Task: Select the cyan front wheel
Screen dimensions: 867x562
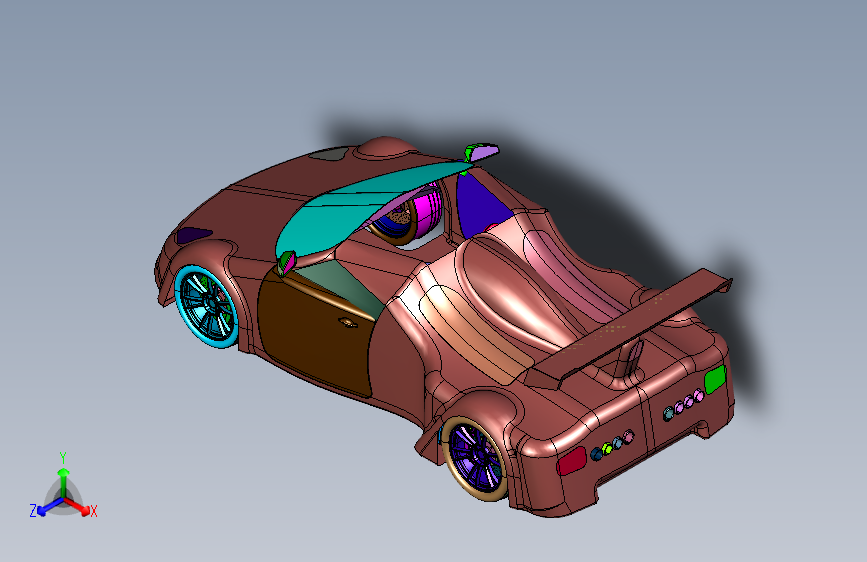Action: [x=206, y=306]
